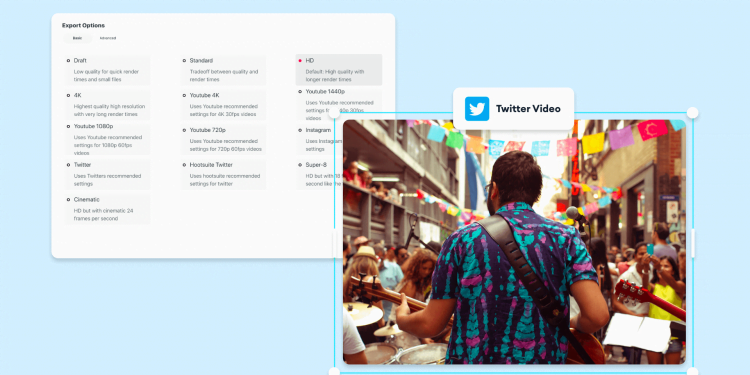This screenshot has width=750, height=375.
Task: Select the Draft export option
Action: point(108,70)
